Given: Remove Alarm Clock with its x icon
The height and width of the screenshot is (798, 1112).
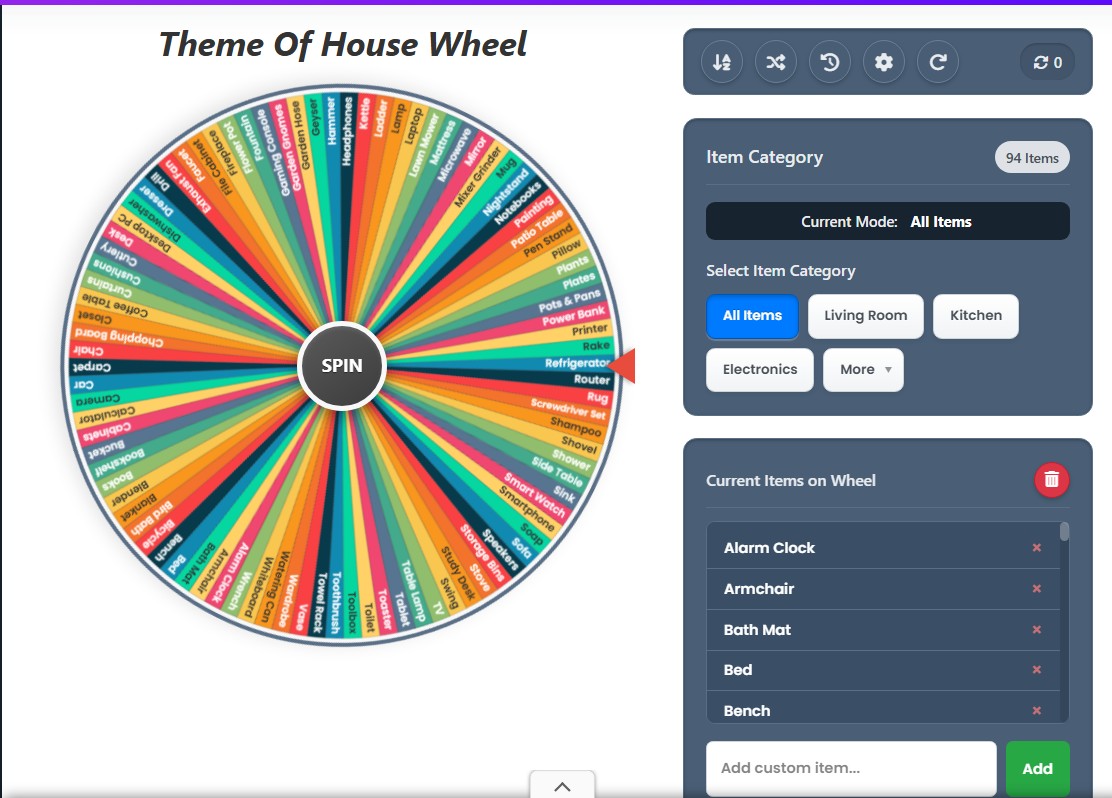Looking at the screenshot, I should click(1037, 548).
